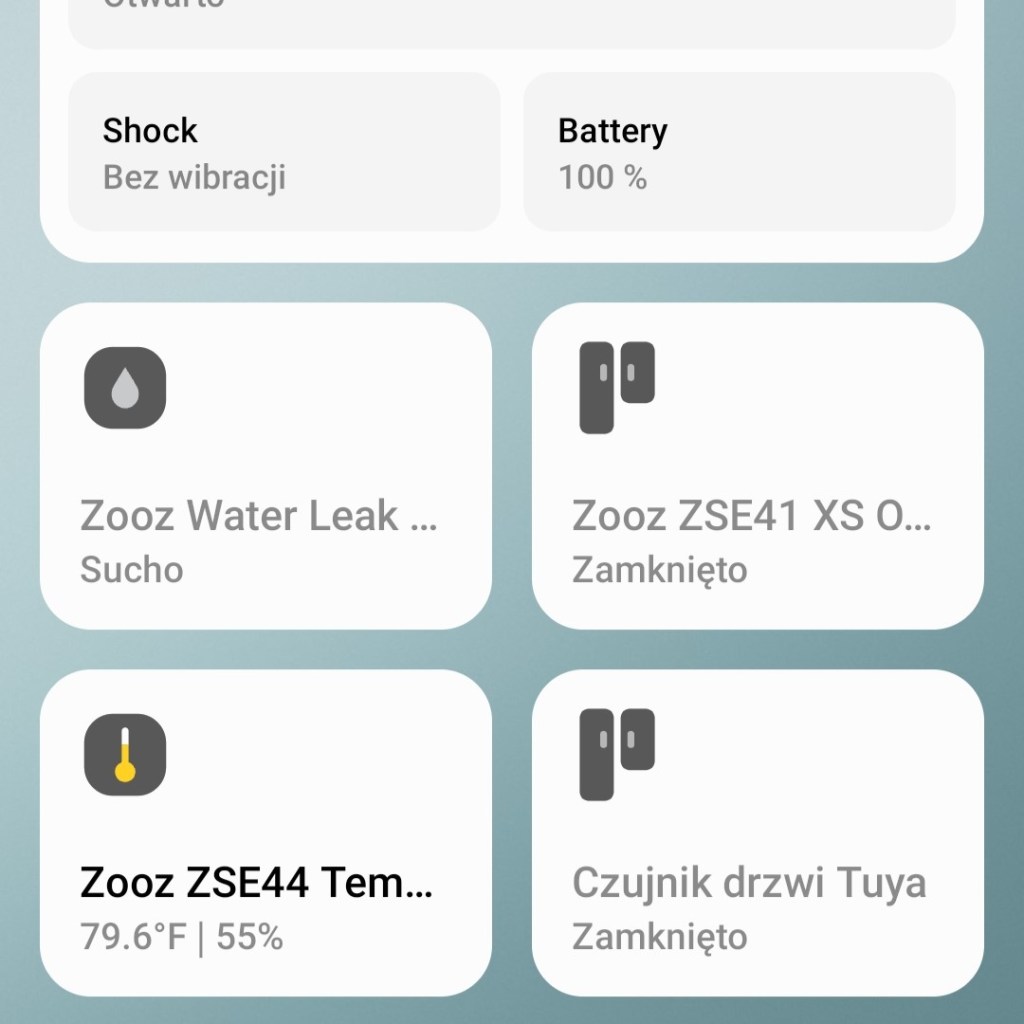Tap the Czujnik drzwi Tuya sensor icon

[x=617, y=755]
